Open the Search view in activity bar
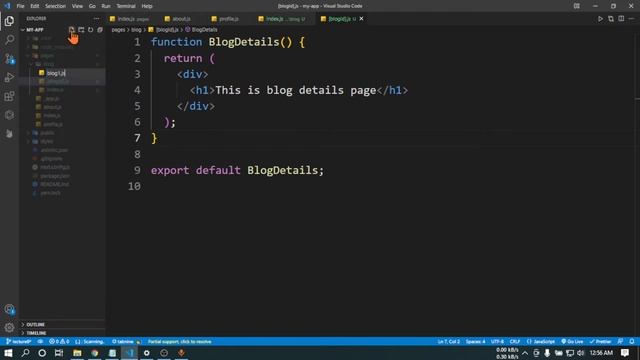640x360 pixels. pos(9,40)
